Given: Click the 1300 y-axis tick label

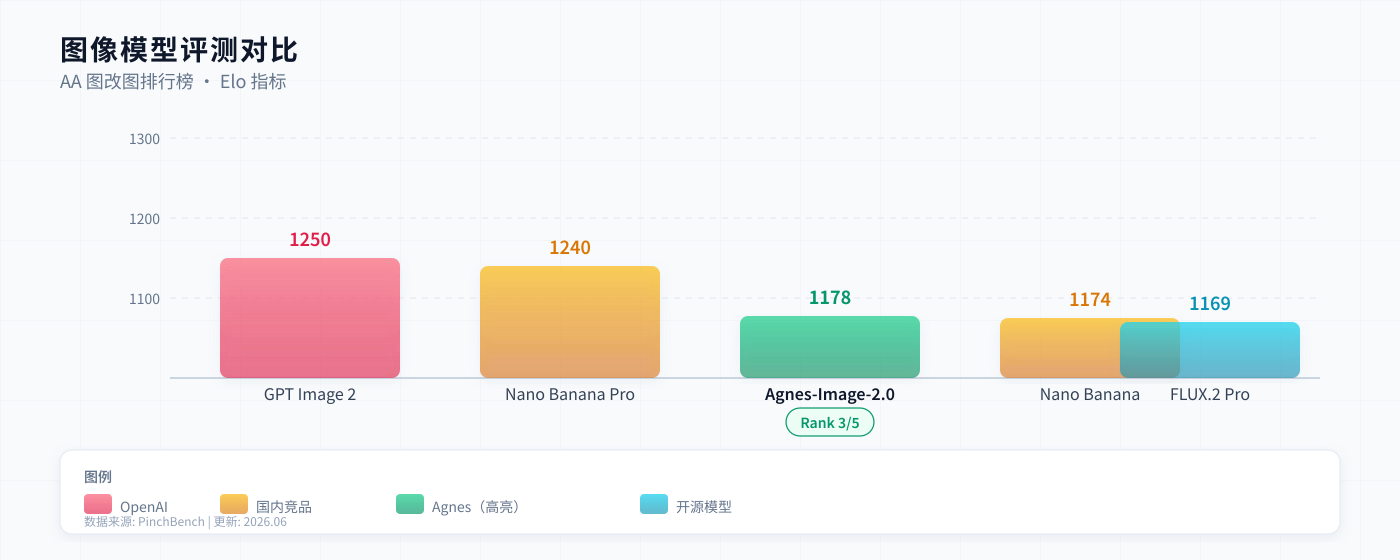Looking at the screenshot, I should 145,139.
